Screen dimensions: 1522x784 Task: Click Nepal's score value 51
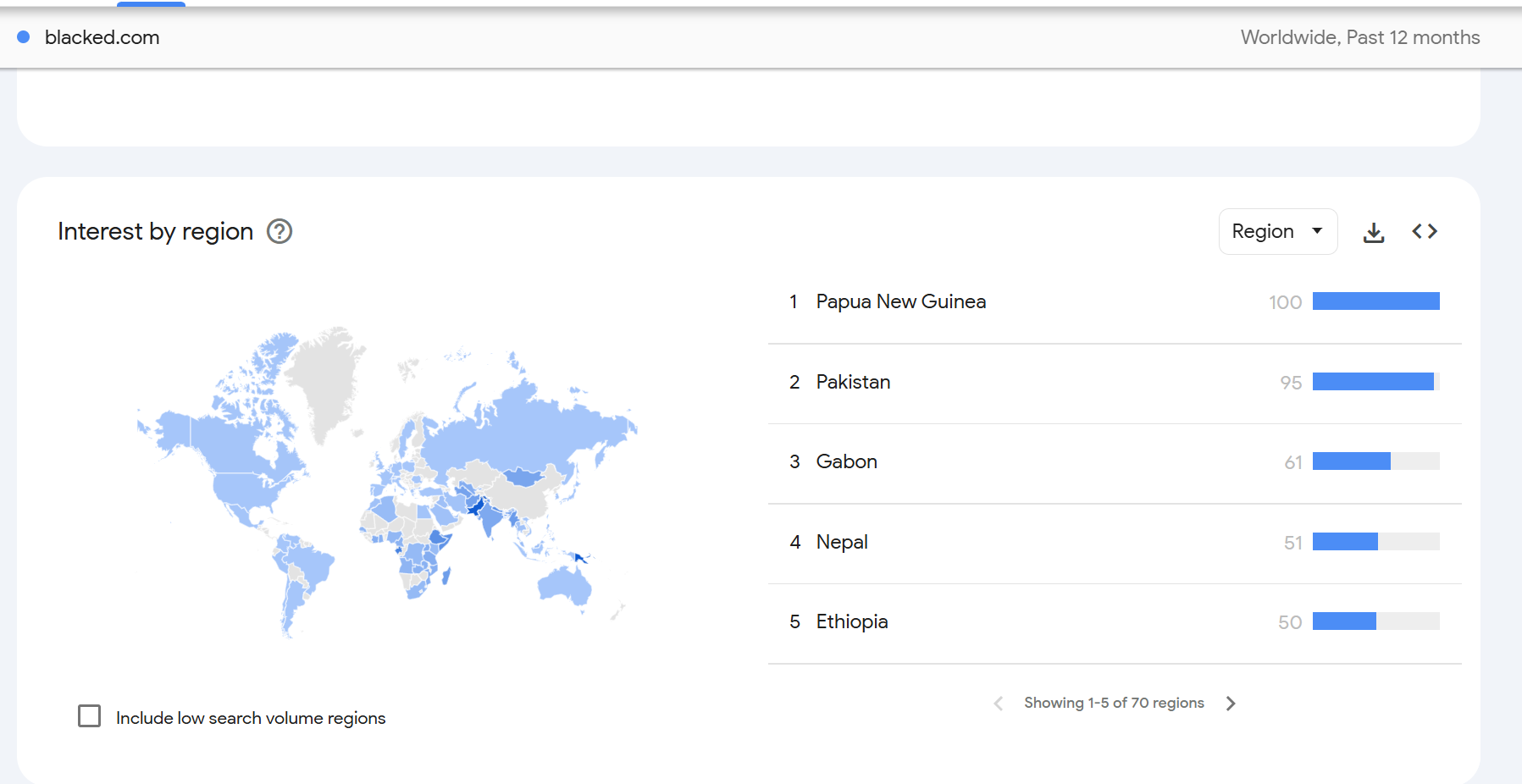point(1293,543)
